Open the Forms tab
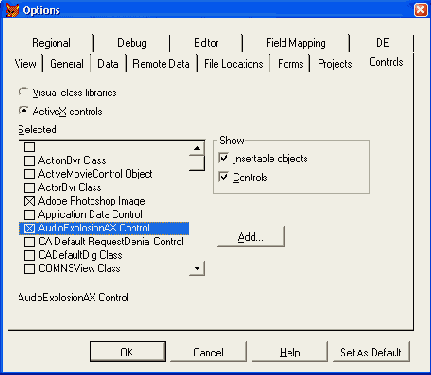431x375 pixels. point(291,64)
